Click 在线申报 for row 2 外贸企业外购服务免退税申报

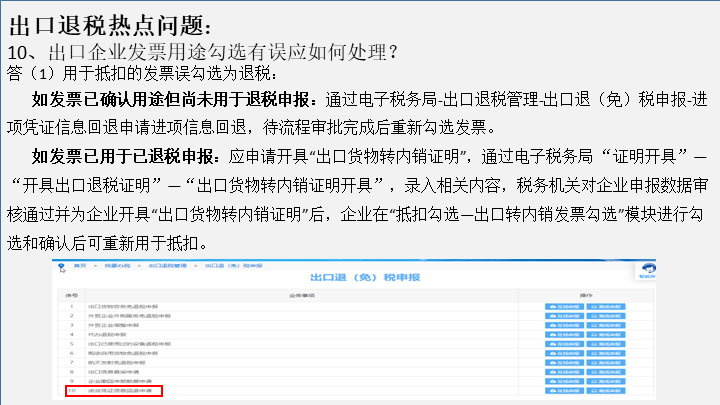click(564, 316)
